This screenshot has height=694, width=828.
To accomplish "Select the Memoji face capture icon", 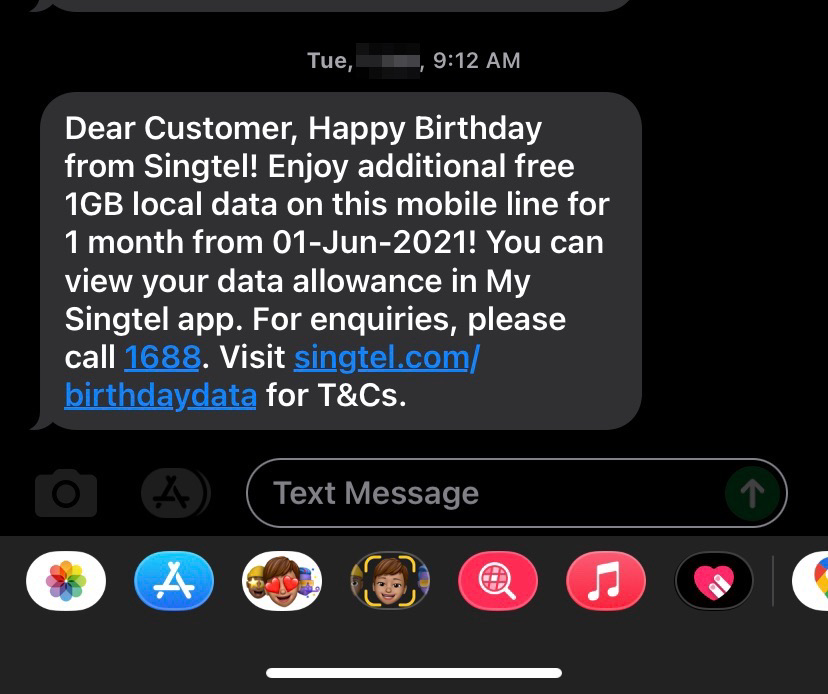I will click(x=390, y=581).
